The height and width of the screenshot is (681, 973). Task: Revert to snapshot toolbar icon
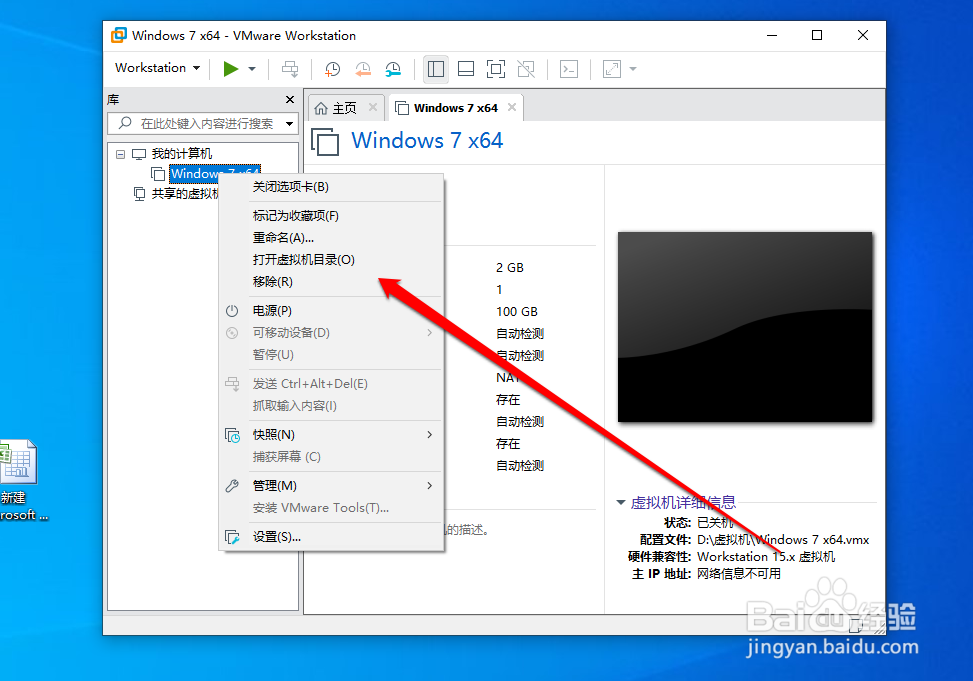click(363, 69)
